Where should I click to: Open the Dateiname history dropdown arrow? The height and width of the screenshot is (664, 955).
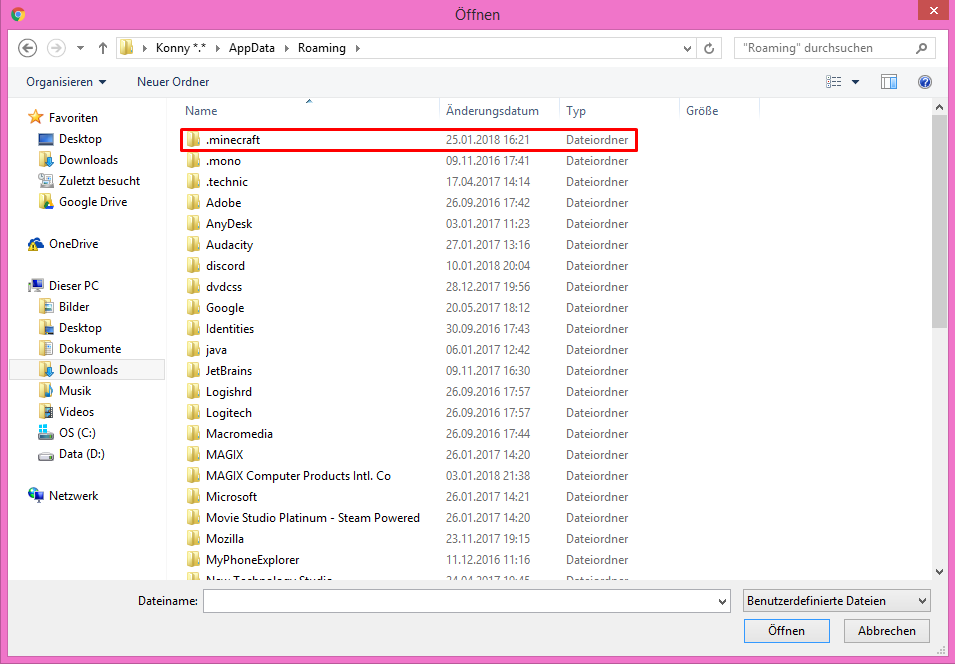coord(722,601)
